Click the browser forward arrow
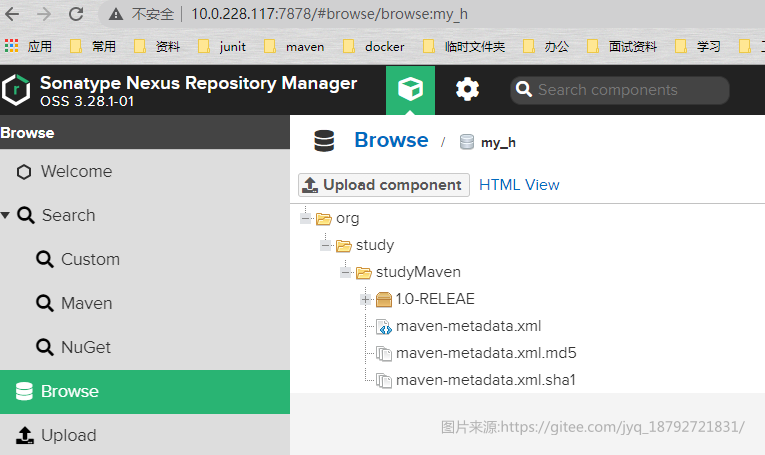 (44, 14)
